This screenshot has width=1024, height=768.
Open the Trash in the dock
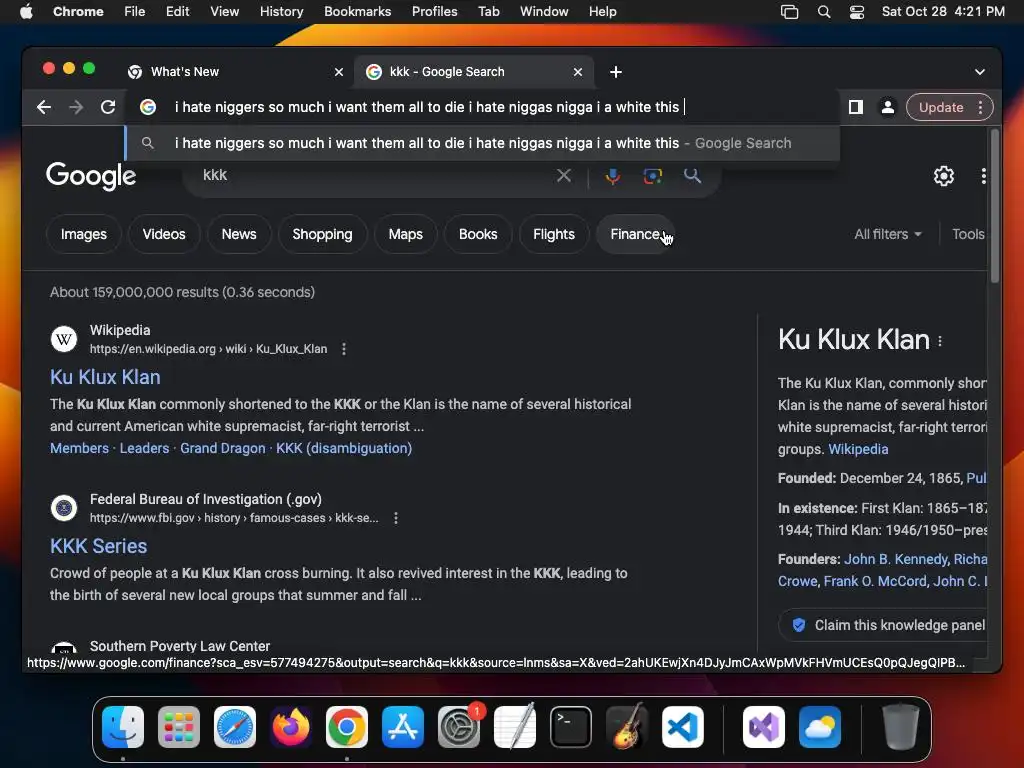point(901,726)
